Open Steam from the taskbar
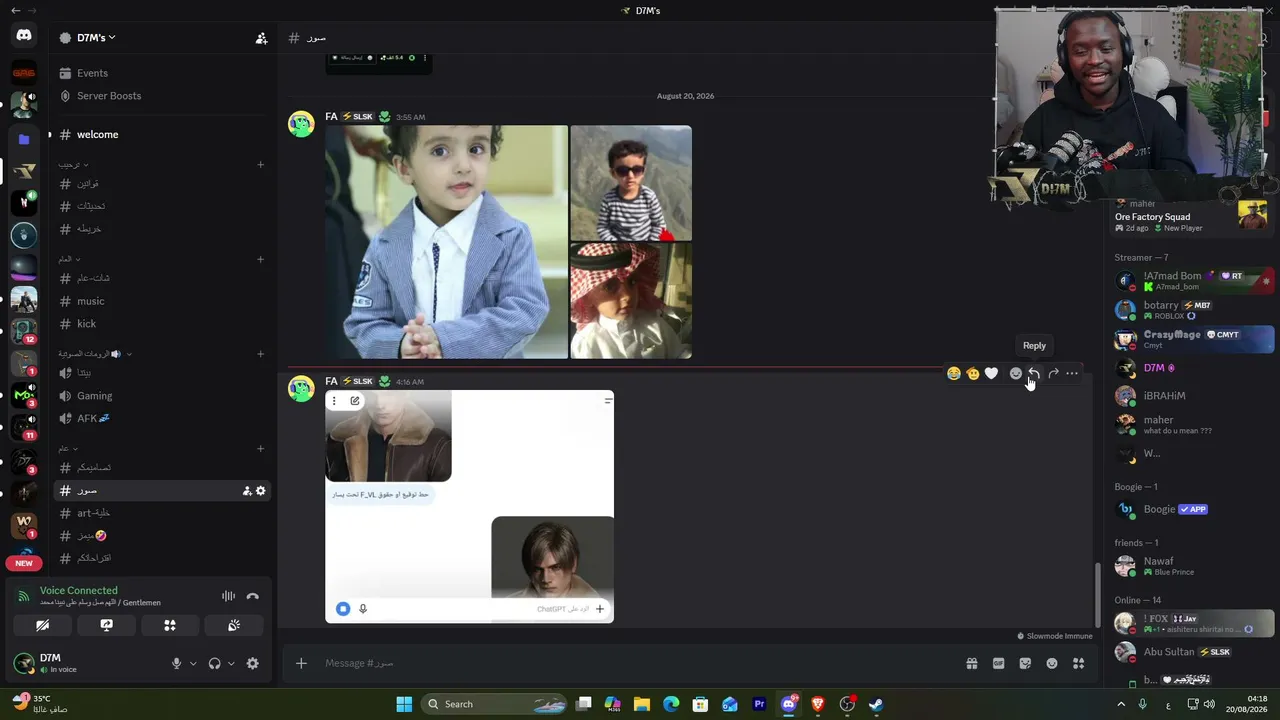This screenshot has width=1280, height=720. (876, 704)
